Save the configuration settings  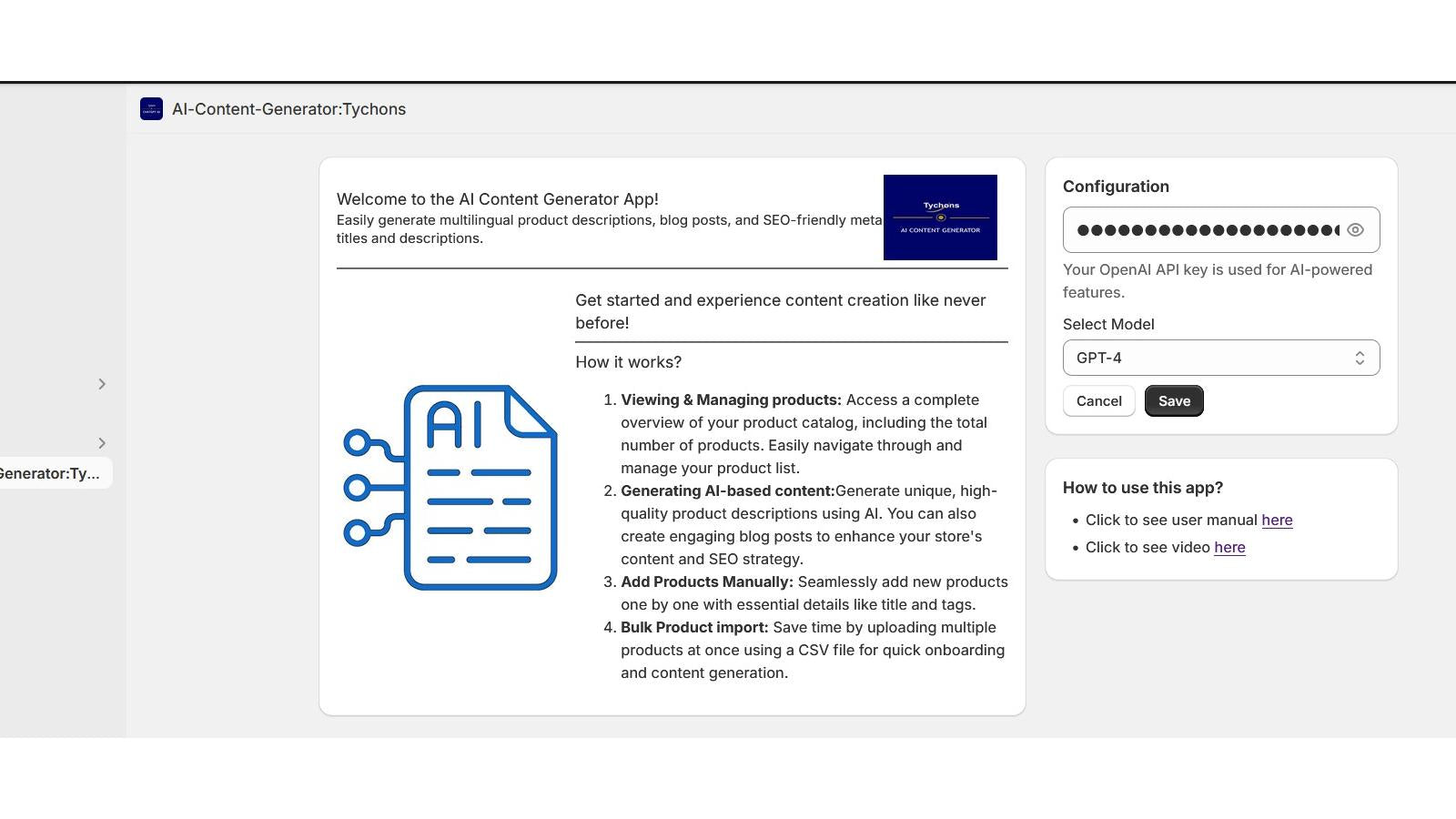(1174, 401)
